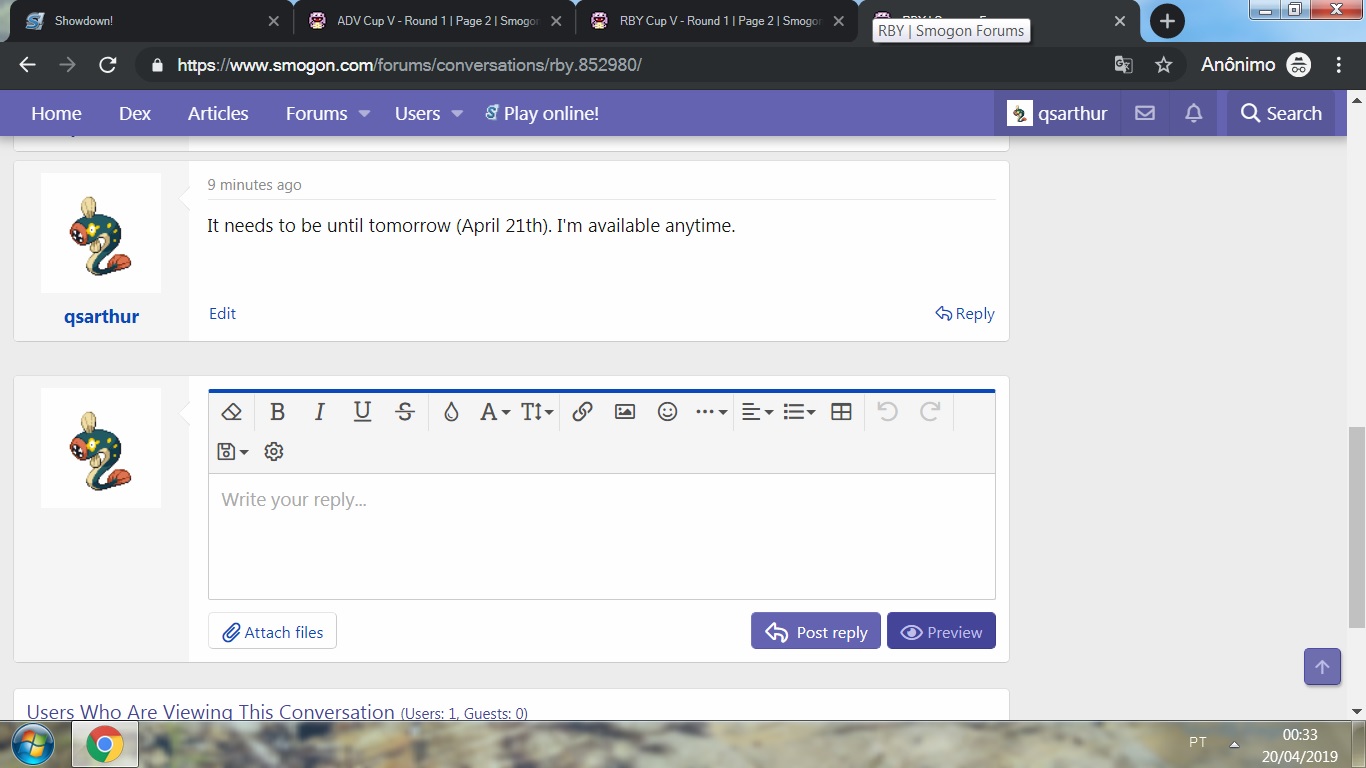Toggle bold formatting
Viewport: 1366px width, 768px height.
click(277, 412)
